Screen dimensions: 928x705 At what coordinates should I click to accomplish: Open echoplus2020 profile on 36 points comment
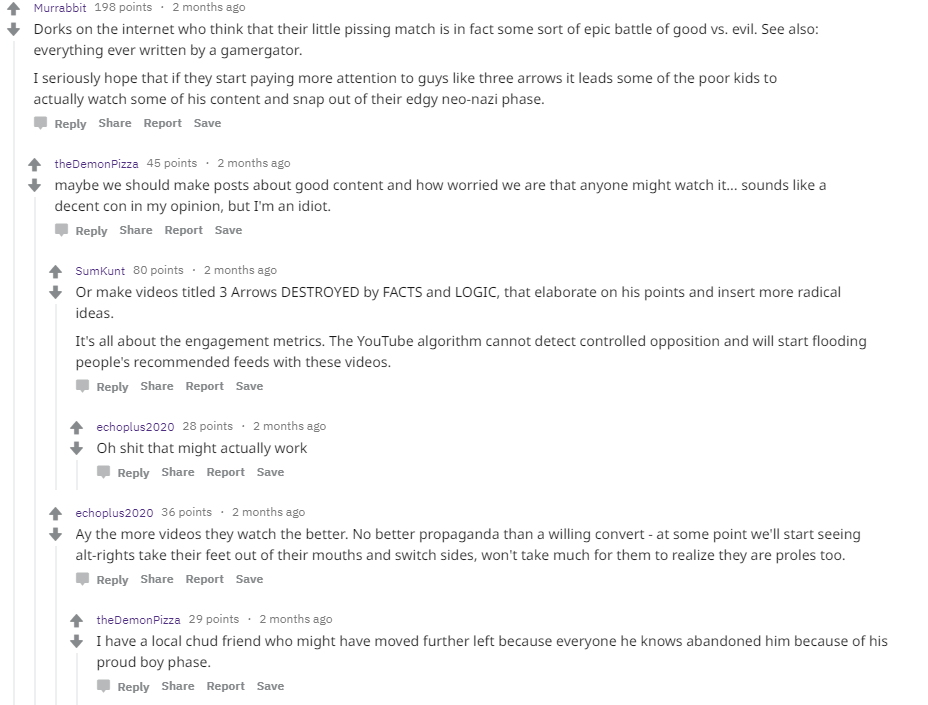pos(114,513)
